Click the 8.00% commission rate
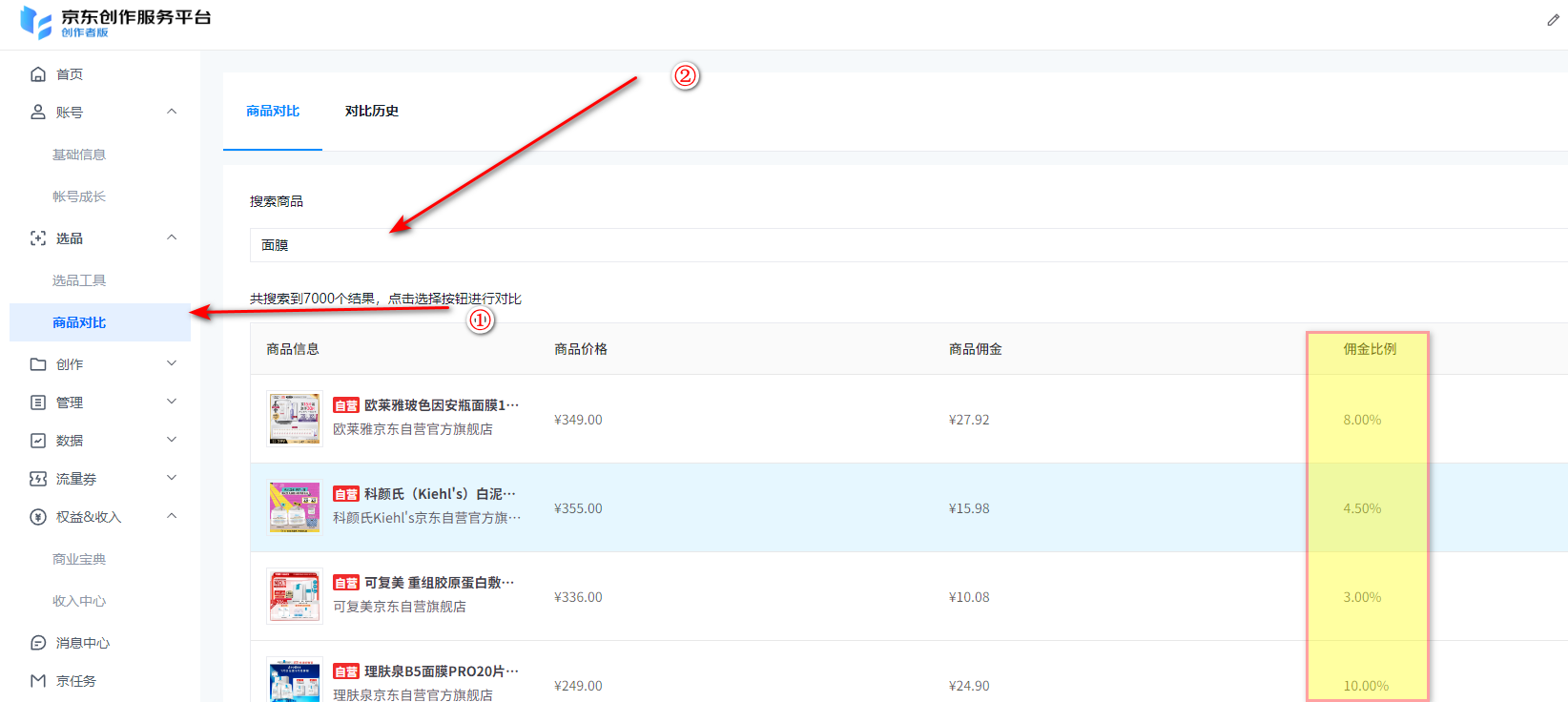This screenshot has height=702, width=1568. 1362,420
